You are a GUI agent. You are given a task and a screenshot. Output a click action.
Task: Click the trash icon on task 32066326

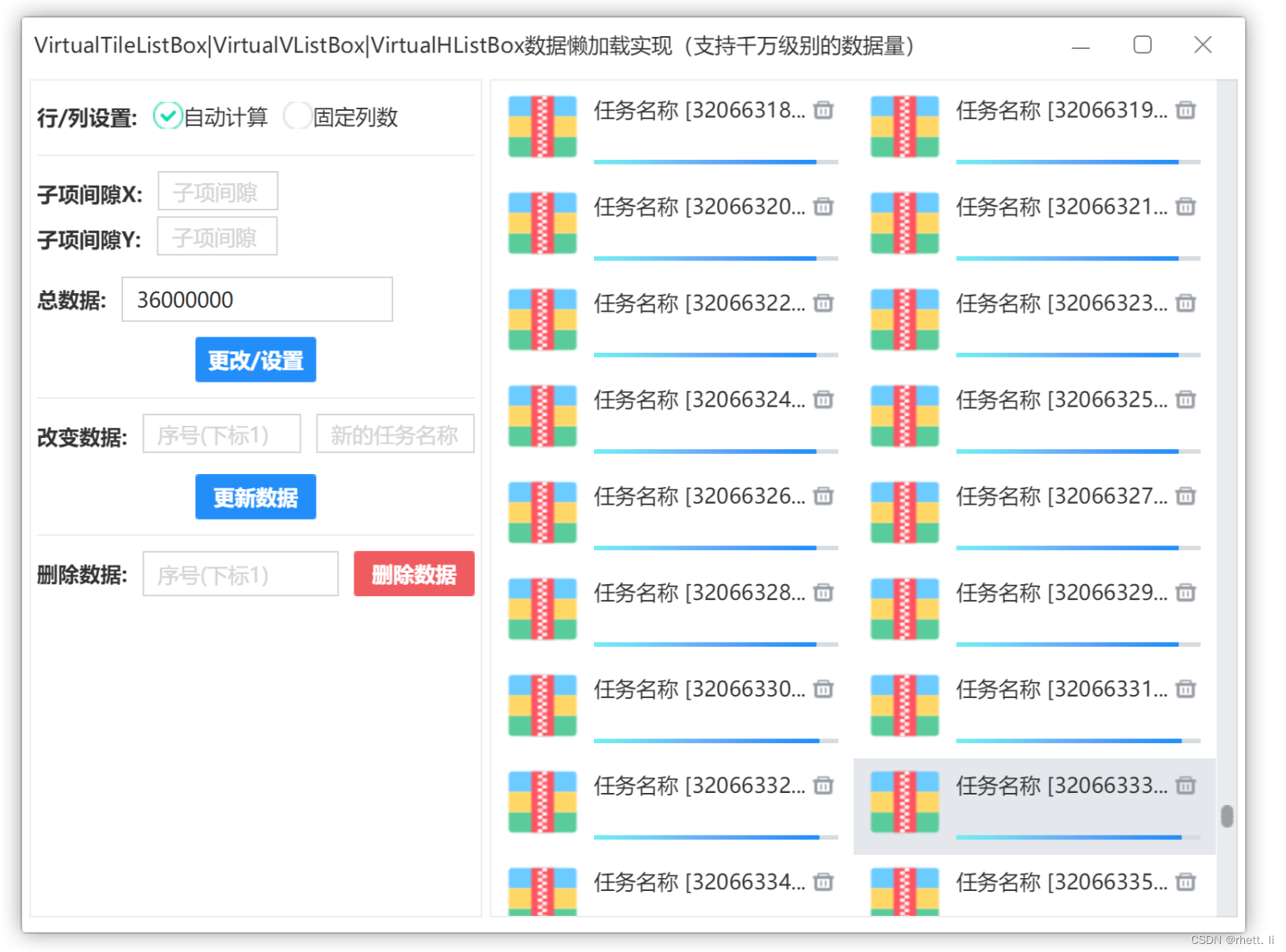point(823,496)
